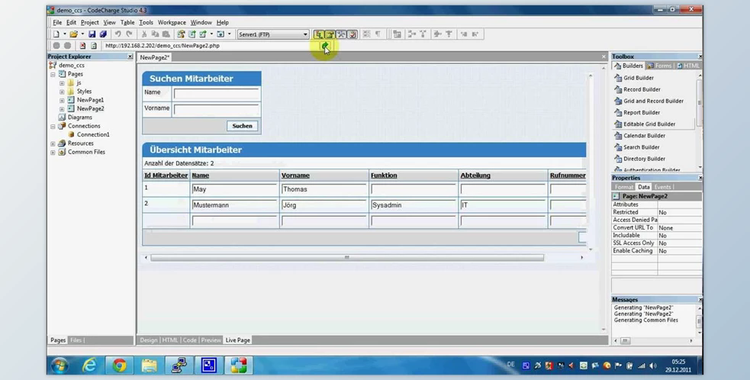Click the Copy toolbar icon
The height and width of the screenshot is (380, 750).
pyautogui.click(x=155, y=34)
